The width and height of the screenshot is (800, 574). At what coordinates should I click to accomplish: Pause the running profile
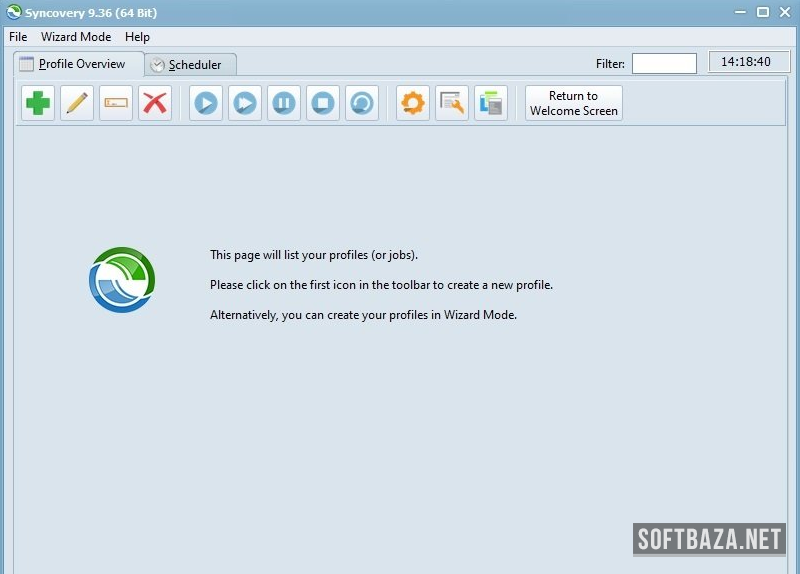[283, 103]
